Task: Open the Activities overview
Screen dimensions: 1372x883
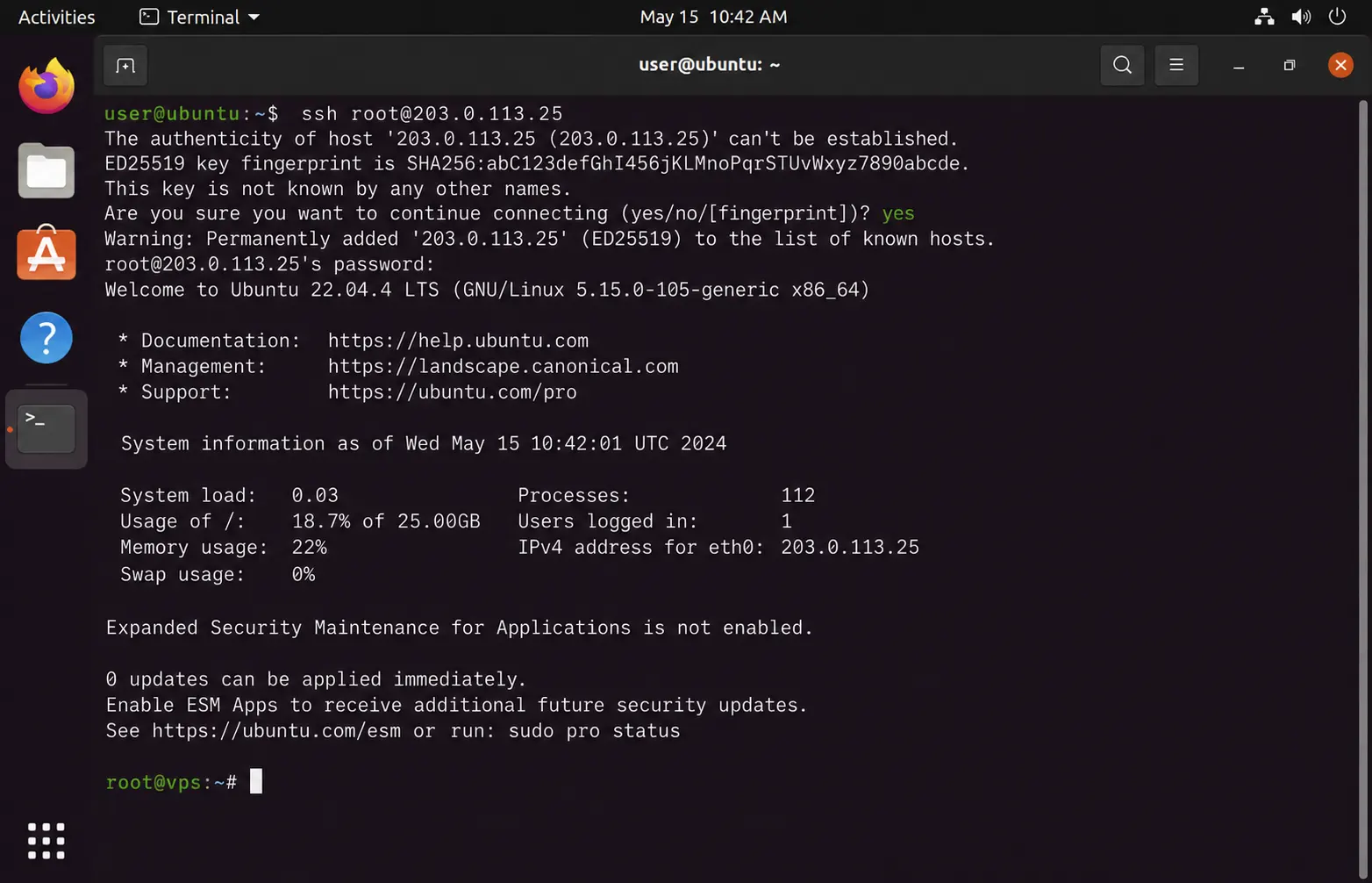Action: pos(56,17)
